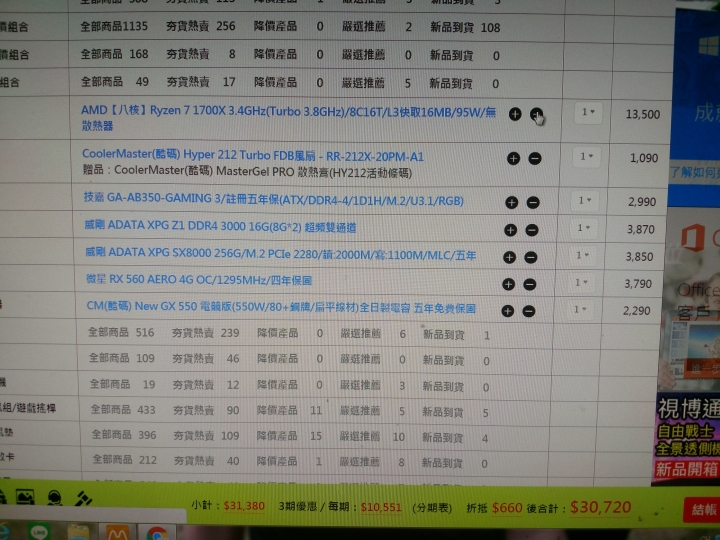
Task: Click plus icon for RX 560 AERO 4G row
Action: coord(508,284)
